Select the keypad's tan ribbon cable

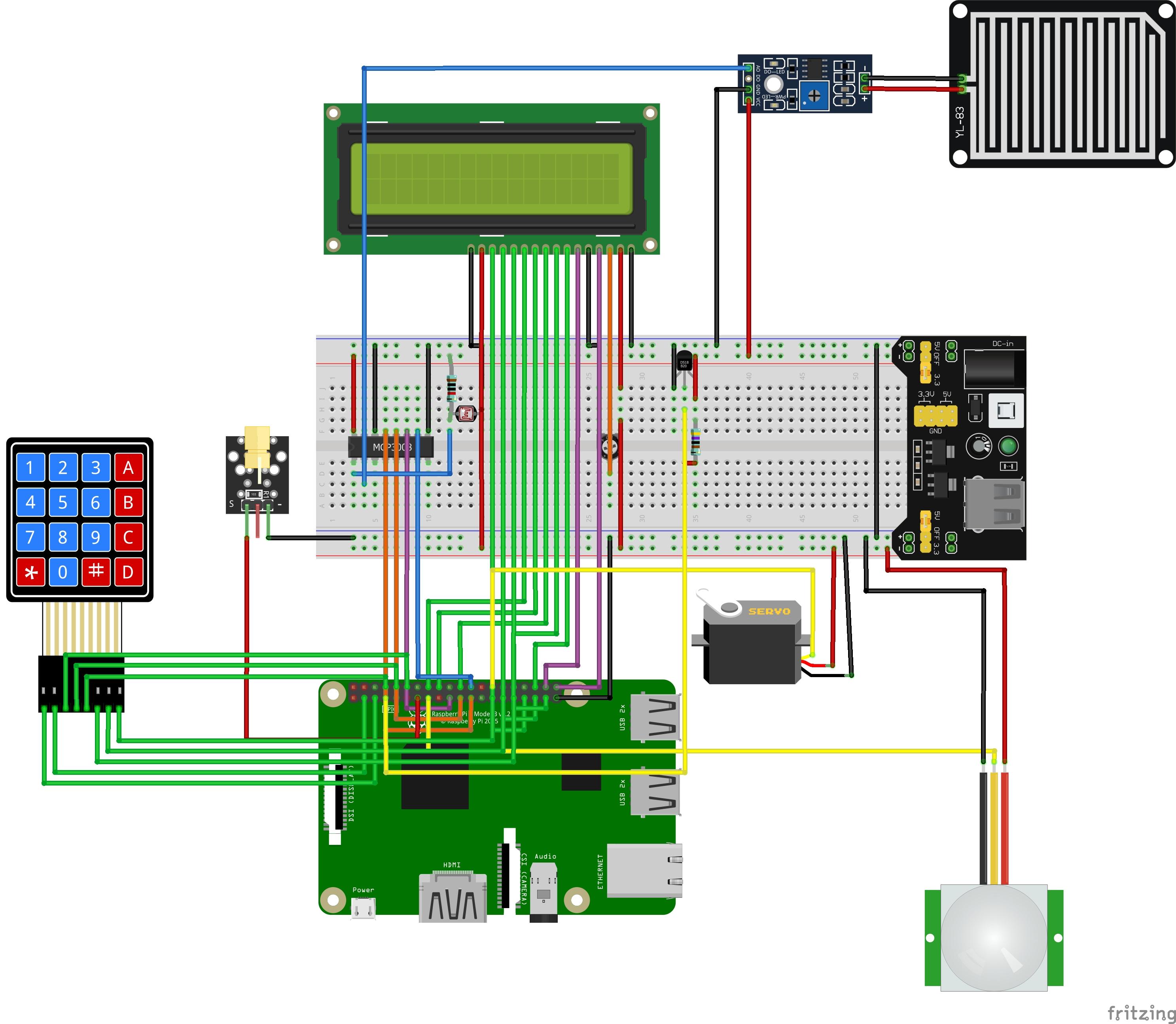(82, 628)
